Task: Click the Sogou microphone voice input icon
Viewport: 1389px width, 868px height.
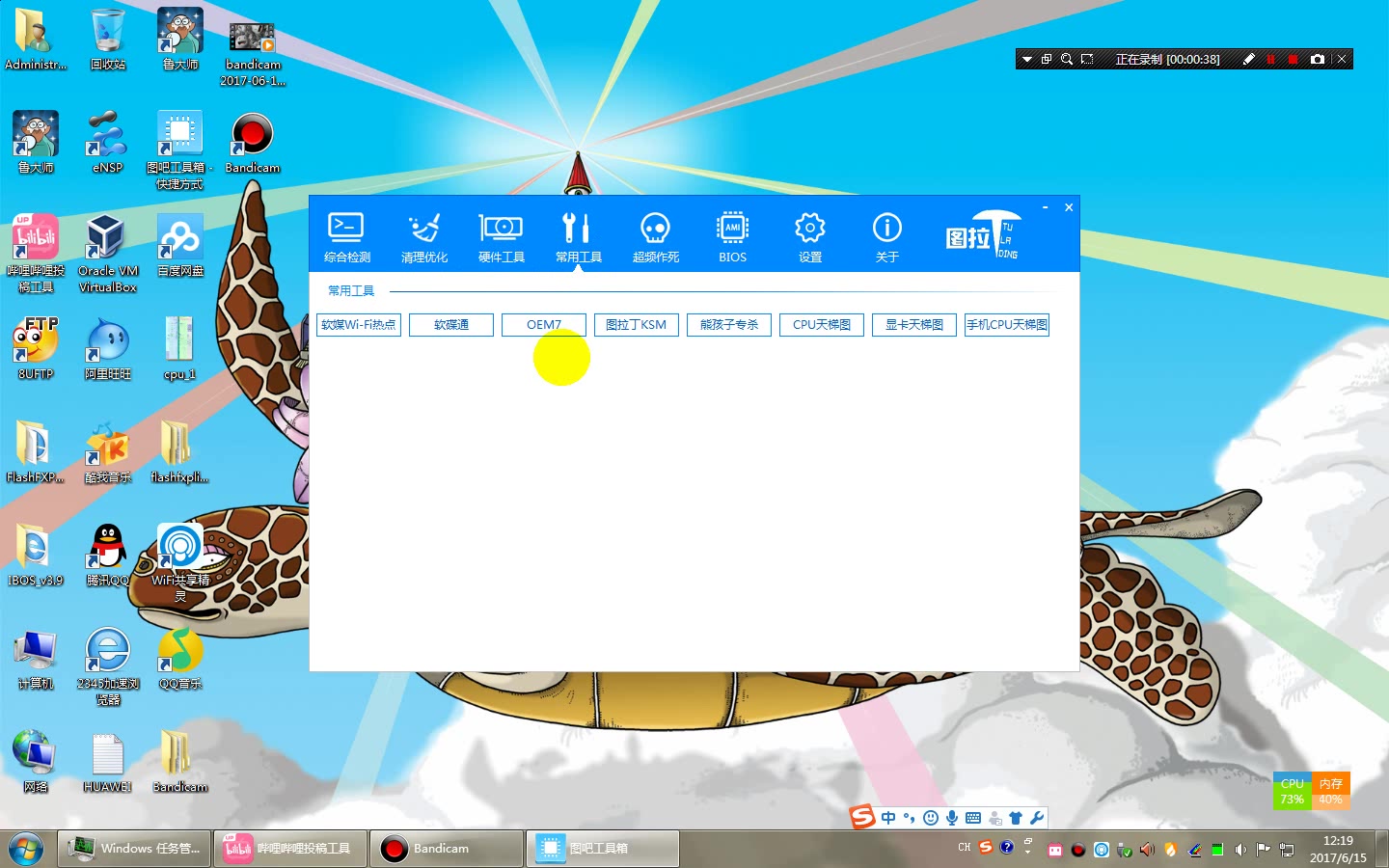Action: click(x=952, y=818)
